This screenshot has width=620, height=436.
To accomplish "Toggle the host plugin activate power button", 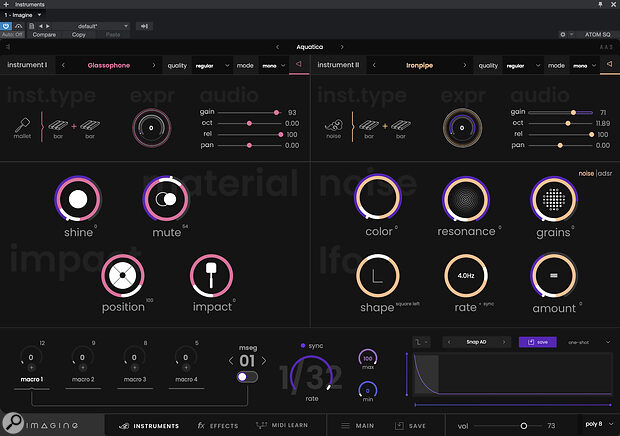I will tap(6, 26).
